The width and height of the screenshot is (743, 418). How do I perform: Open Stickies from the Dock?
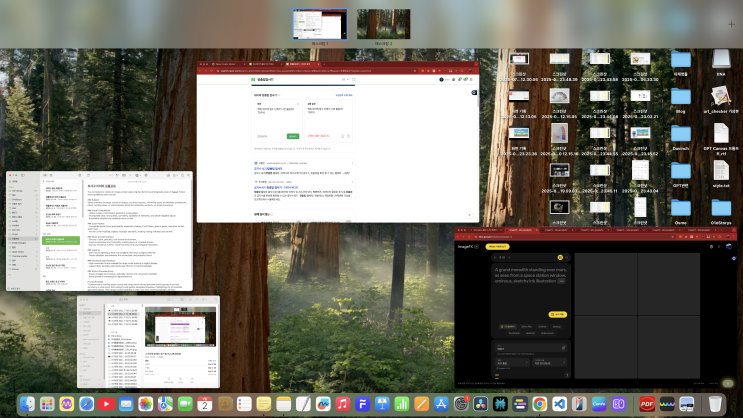click(x=264, y=404)
